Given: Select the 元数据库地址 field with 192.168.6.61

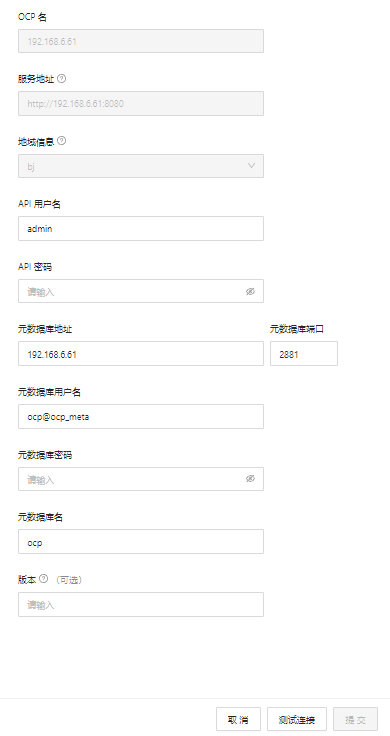Looking at the screenshot, I should coord(141,354).
